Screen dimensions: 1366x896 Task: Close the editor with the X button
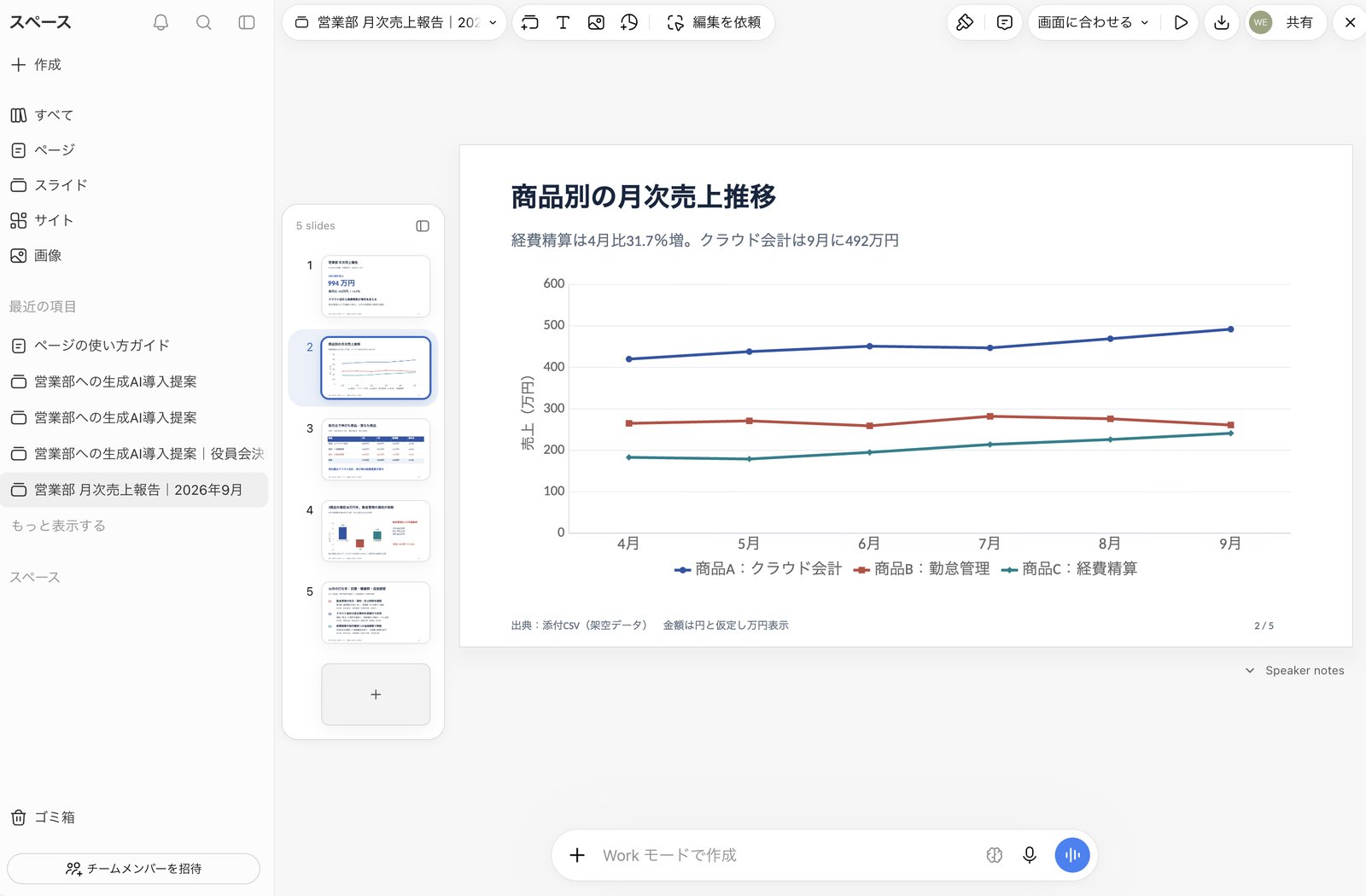pyautogui.click(x=1350, y=22)
